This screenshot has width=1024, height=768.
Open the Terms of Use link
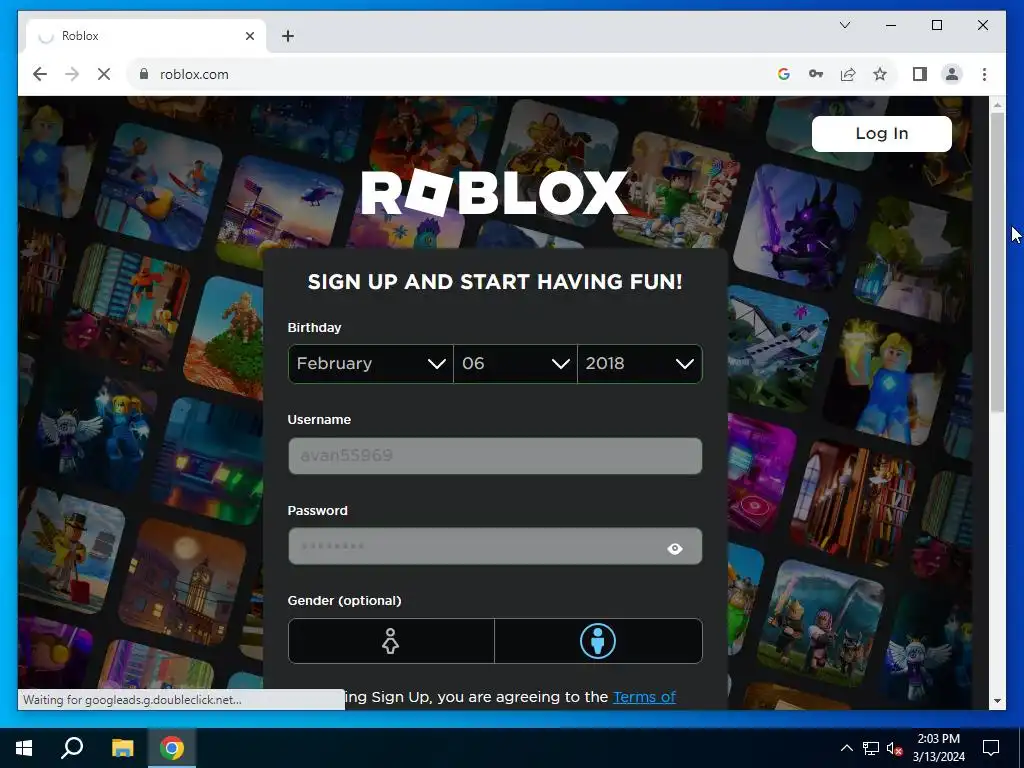(644, 697)
